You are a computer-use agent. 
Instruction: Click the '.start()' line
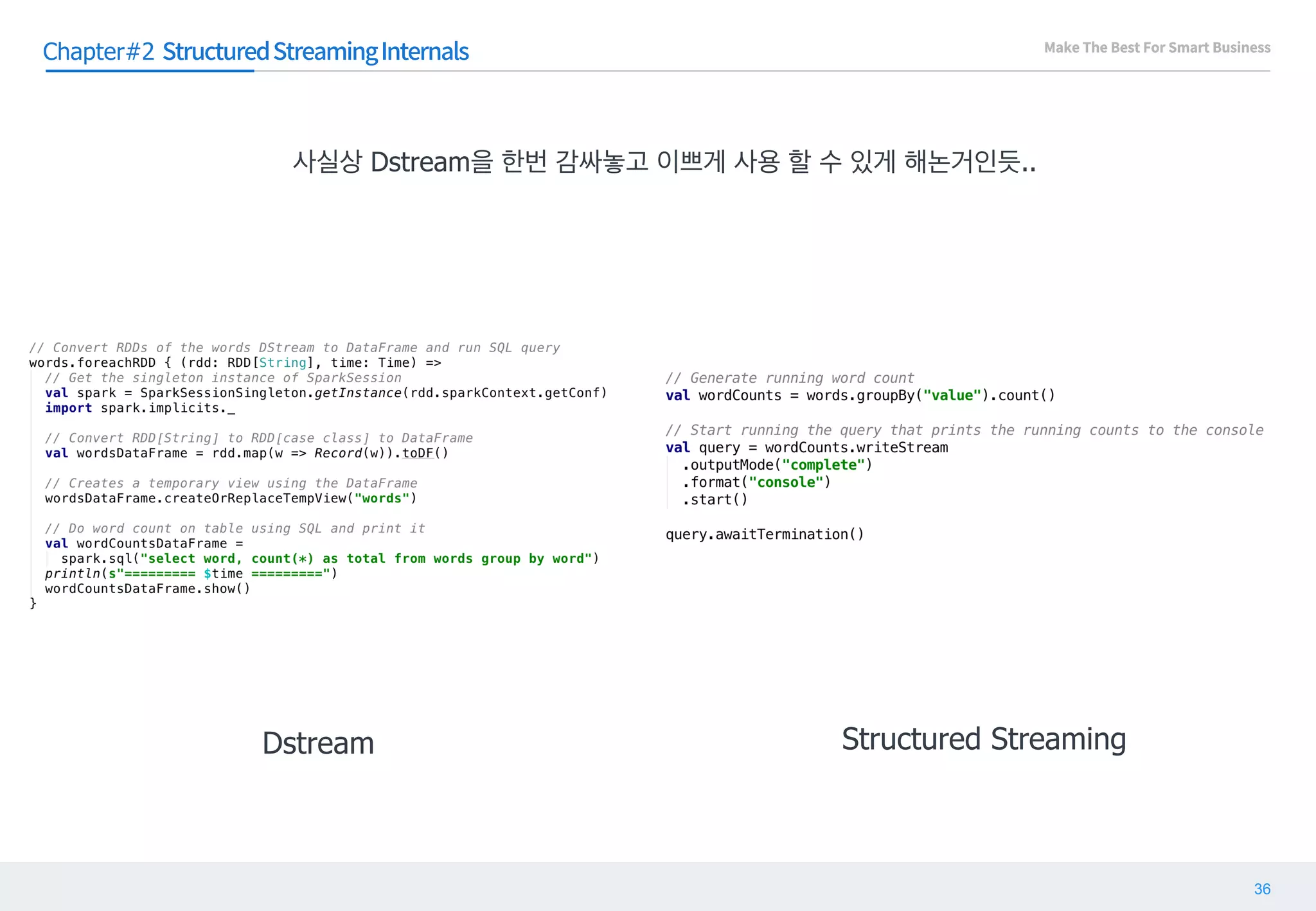point(715,499)
